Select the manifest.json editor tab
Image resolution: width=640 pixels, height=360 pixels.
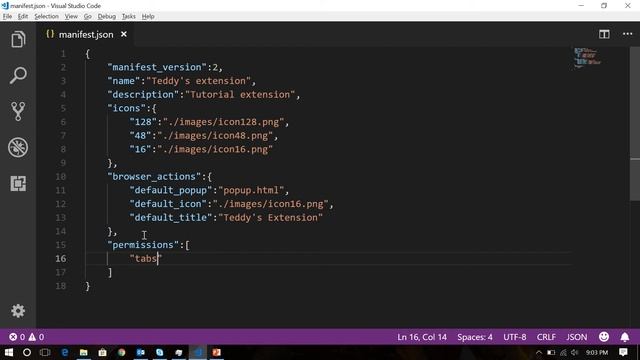(85, 35)
